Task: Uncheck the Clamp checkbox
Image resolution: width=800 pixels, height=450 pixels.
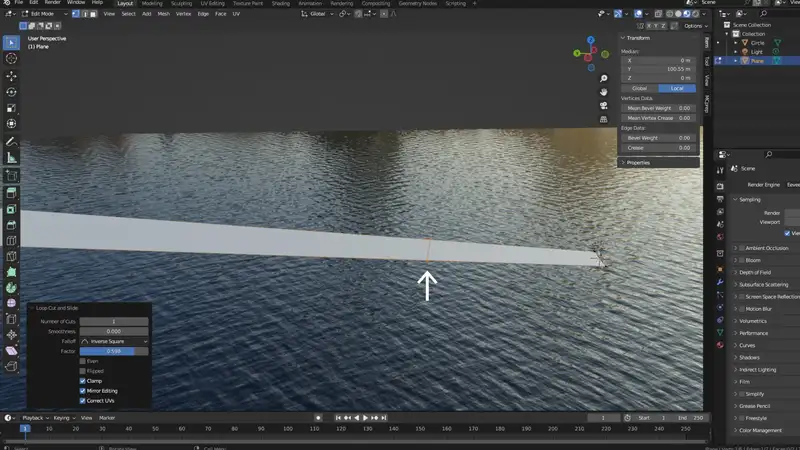Action: pyautogui.click(x=83, y=381)
